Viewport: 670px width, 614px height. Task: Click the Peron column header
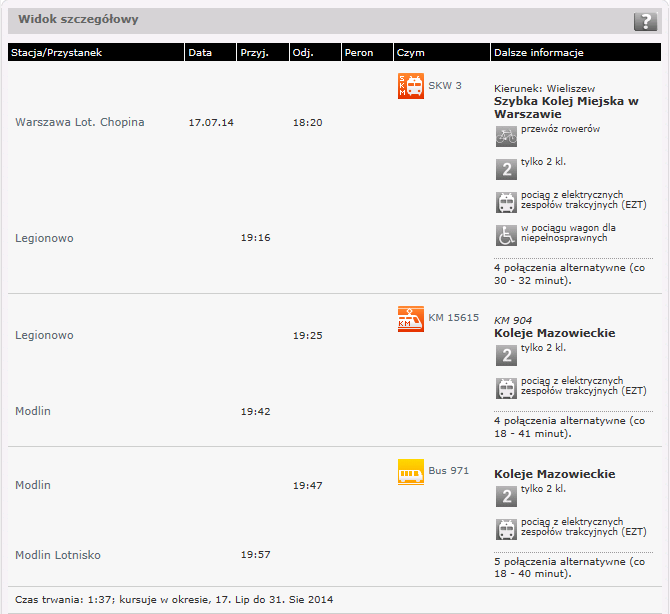coord(367,52)
